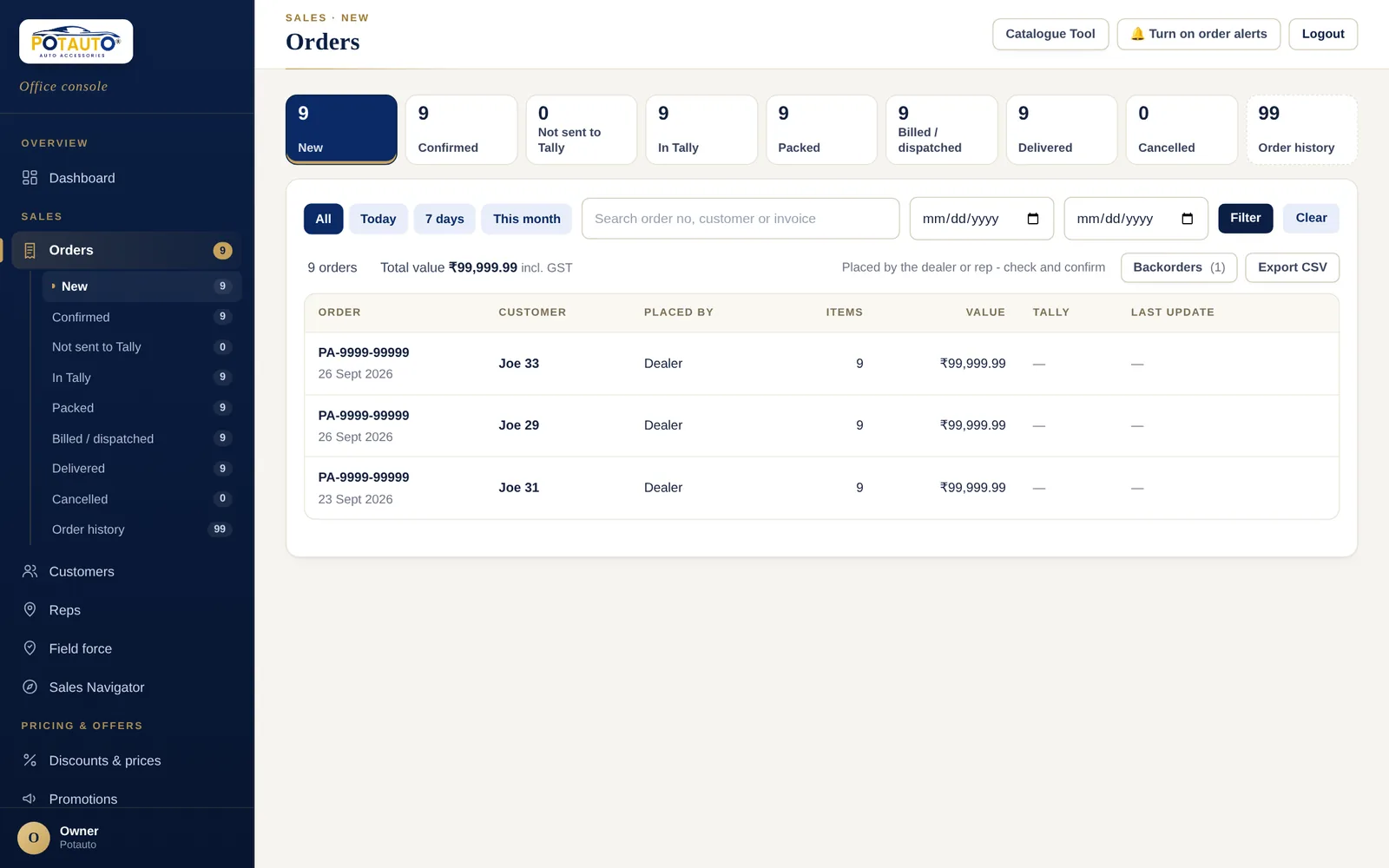
Task: Filter orders by 7 days
Action: [444, 219]
